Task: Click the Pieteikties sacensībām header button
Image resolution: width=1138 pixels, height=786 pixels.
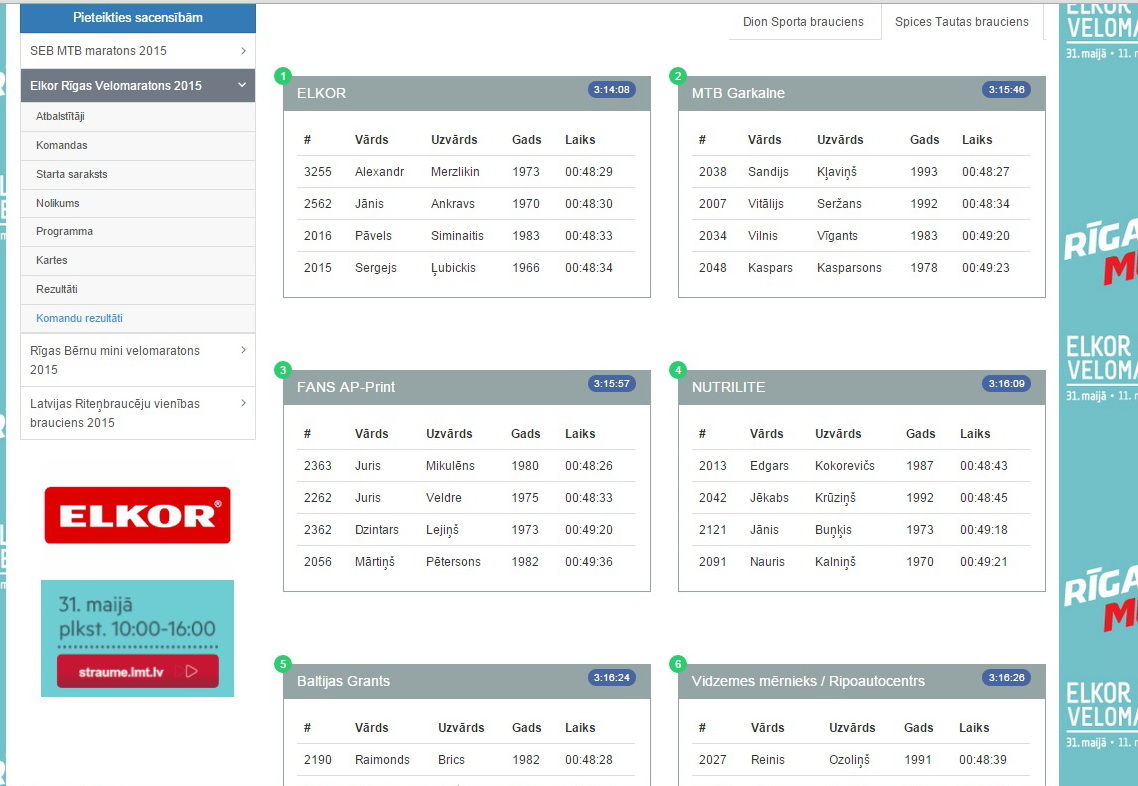Action: 138,18
